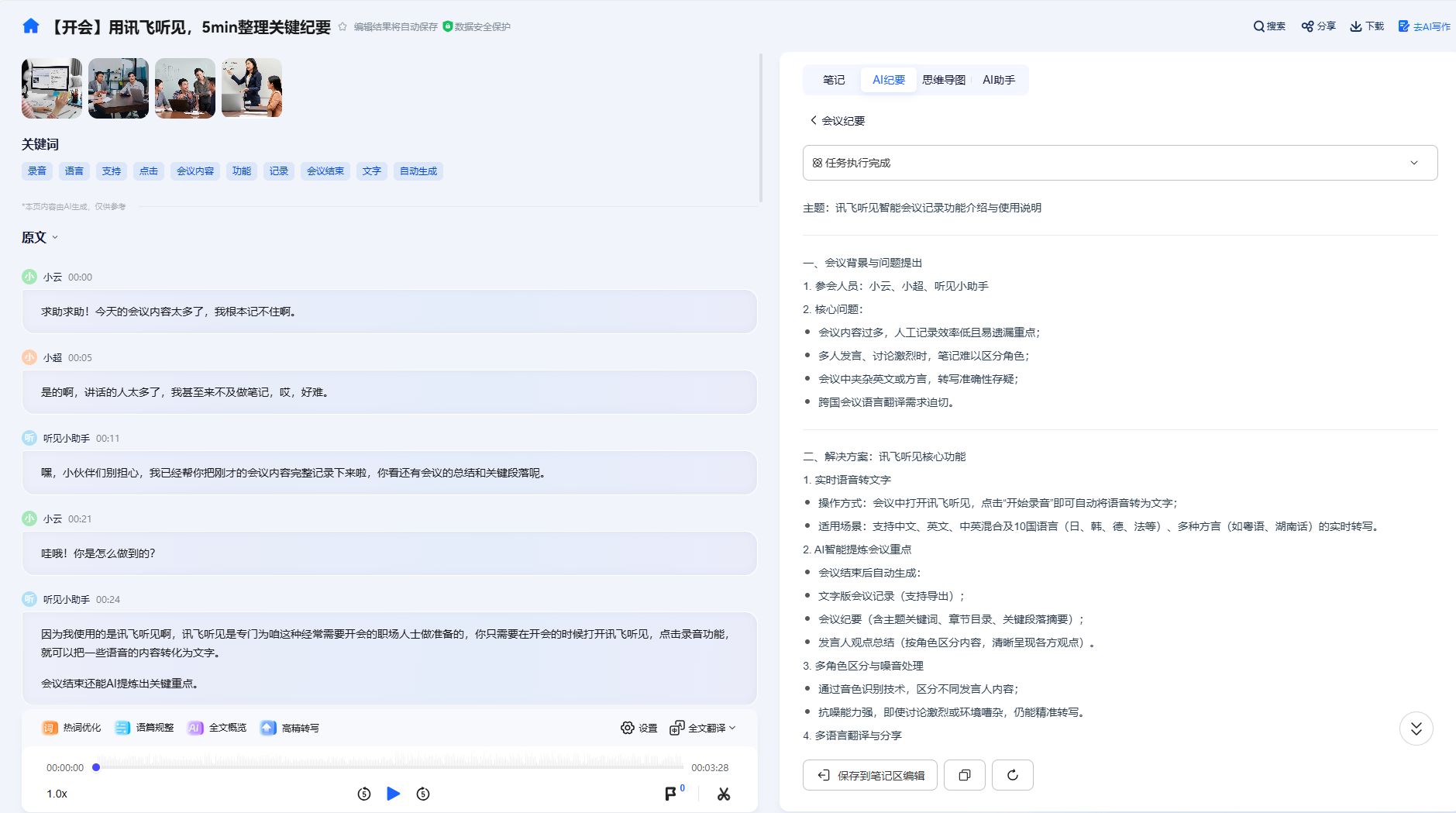
Task: Click the summary heading 二、解决方案：讯飞听见核心功能
Action: [884, 456]
